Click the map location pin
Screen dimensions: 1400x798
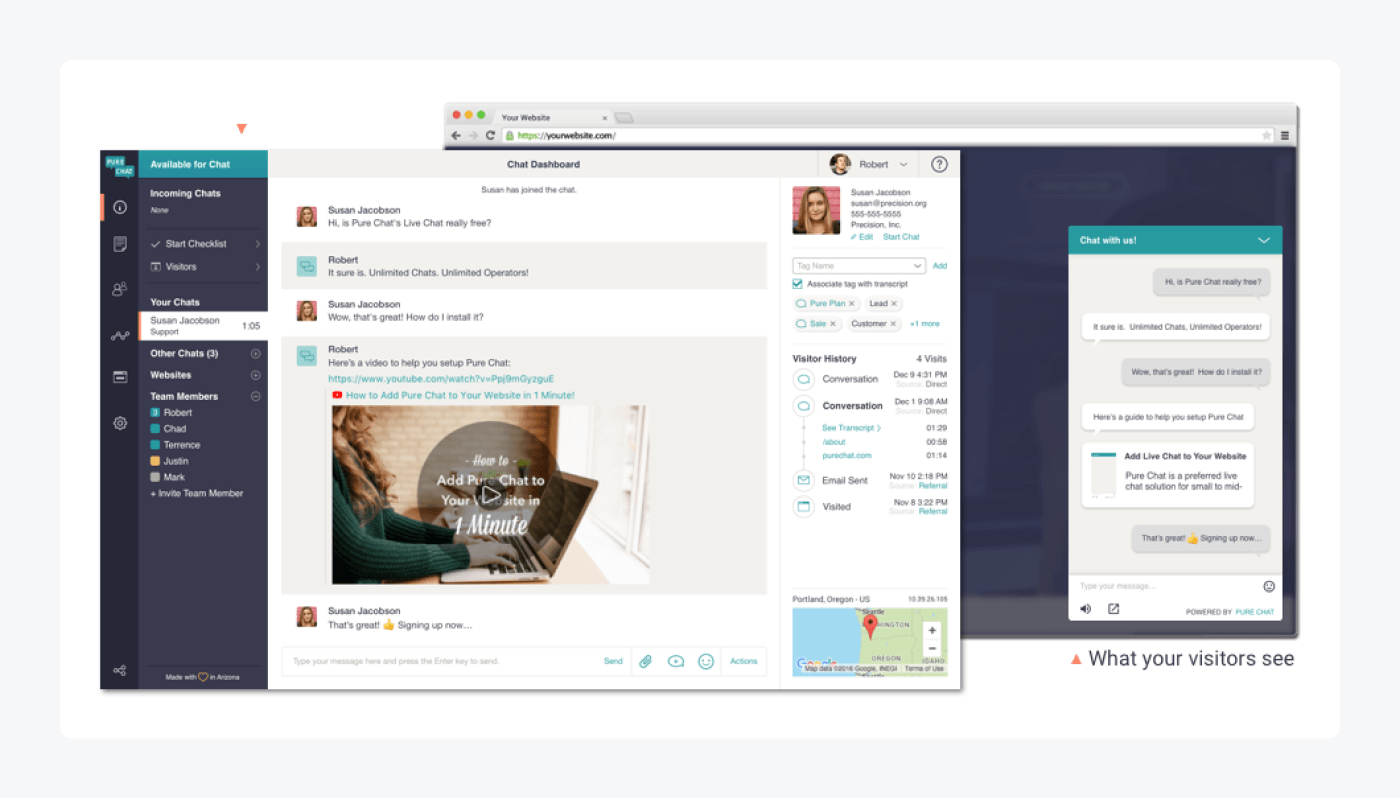coord(870,627)
